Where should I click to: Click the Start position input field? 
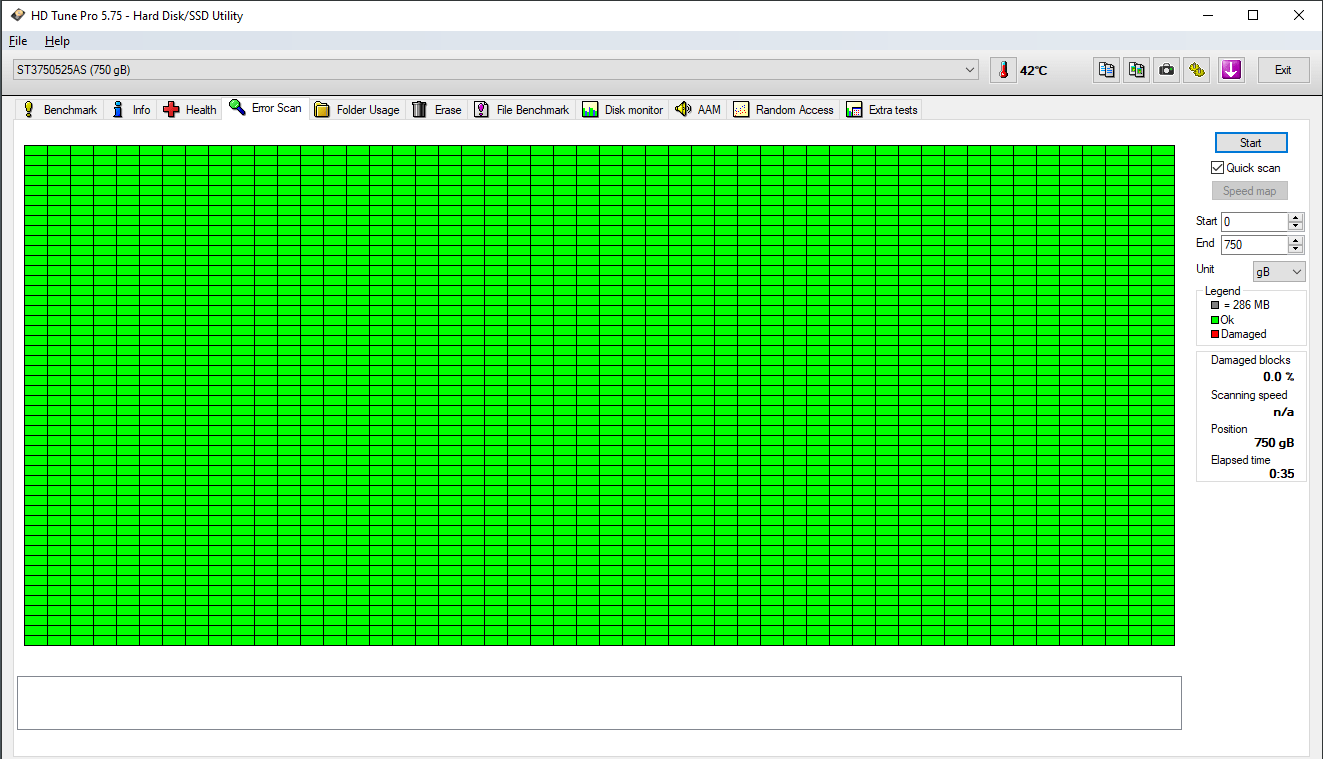[x=1255, y=222]
